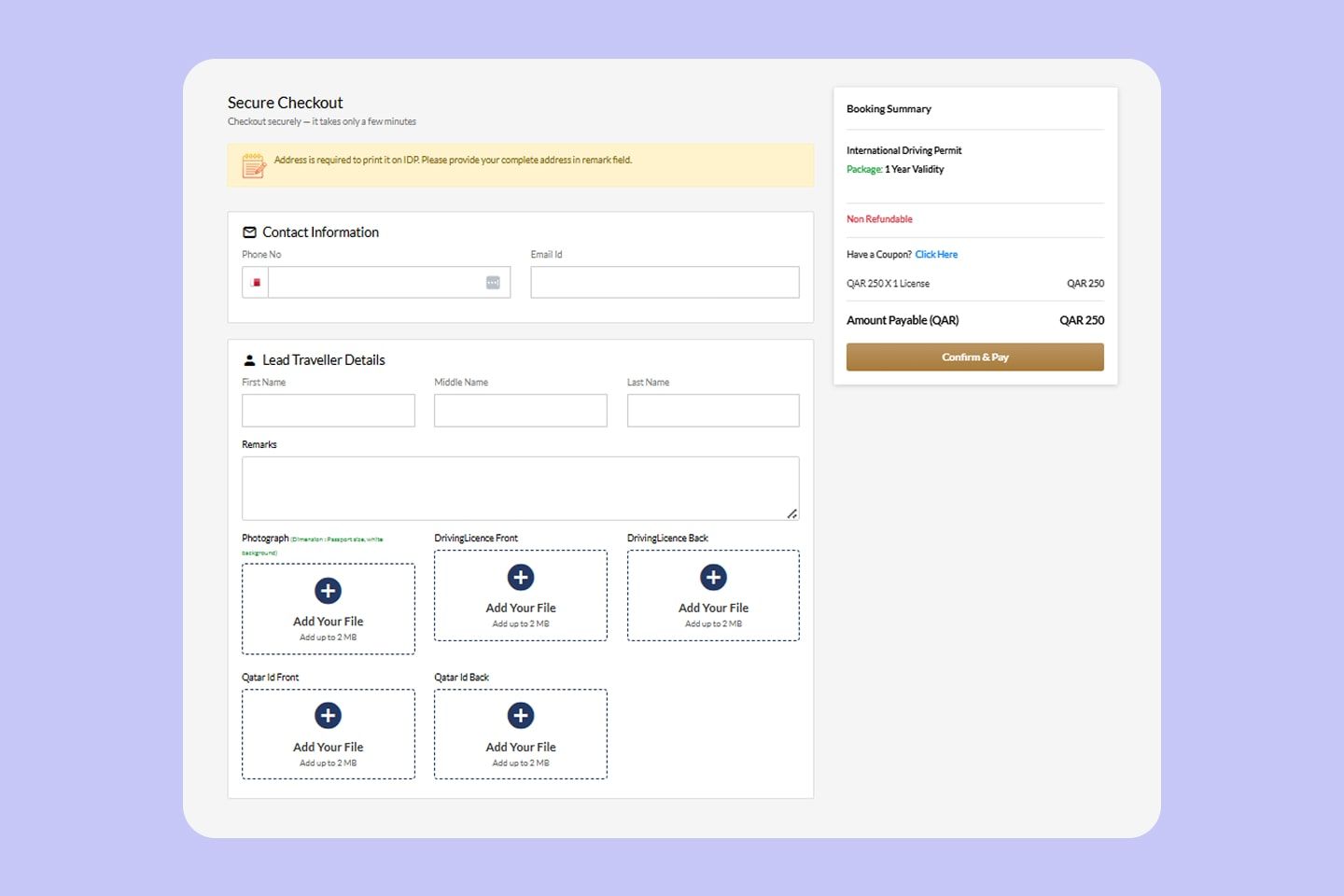The width and height of the screenshot is (1344, 896).
Task: Open the country flag phone code selector
Action: [x=256, y=283]
